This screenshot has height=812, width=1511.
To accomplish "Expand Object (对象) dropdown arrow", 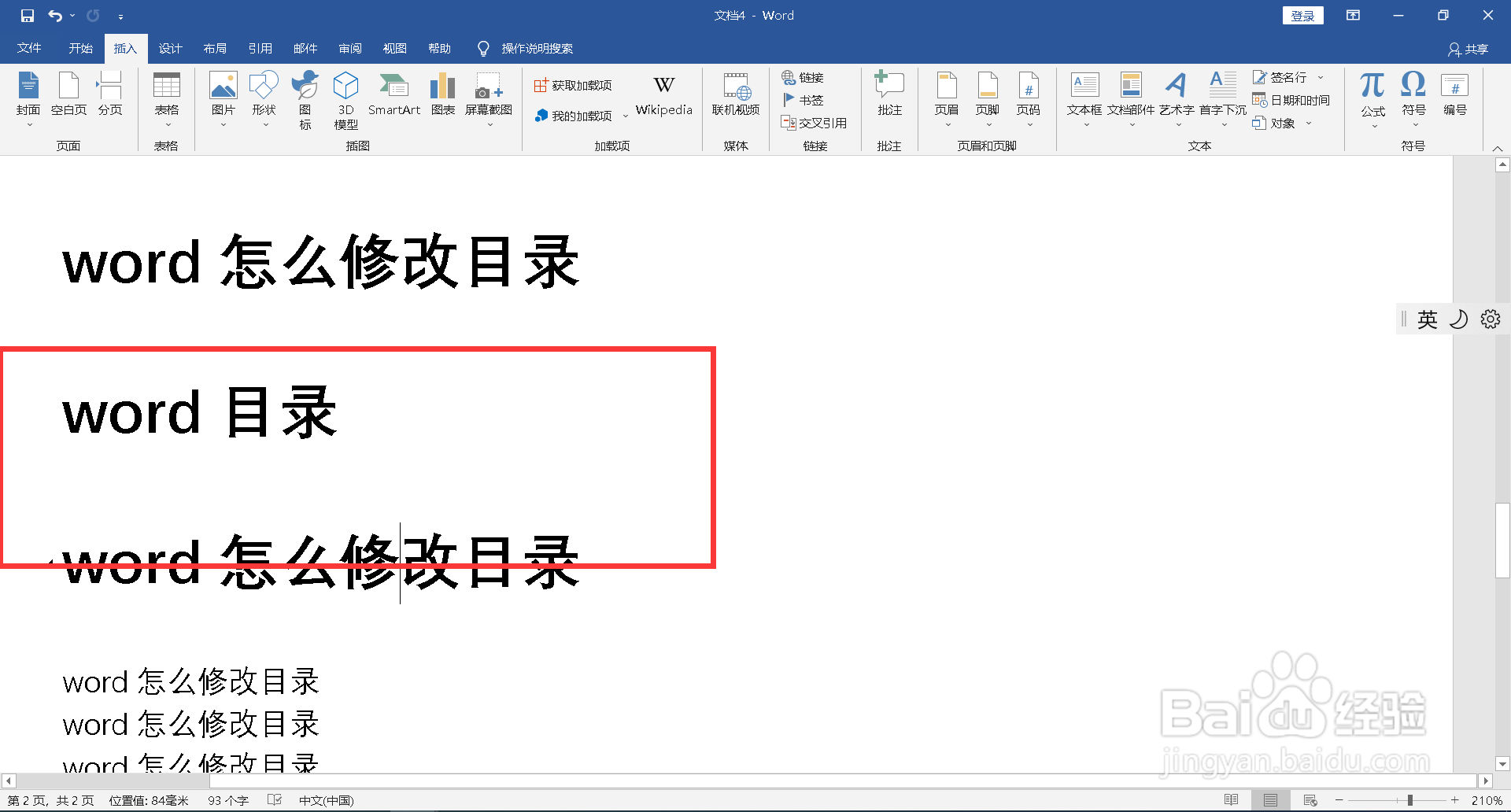I will 1309,123.
